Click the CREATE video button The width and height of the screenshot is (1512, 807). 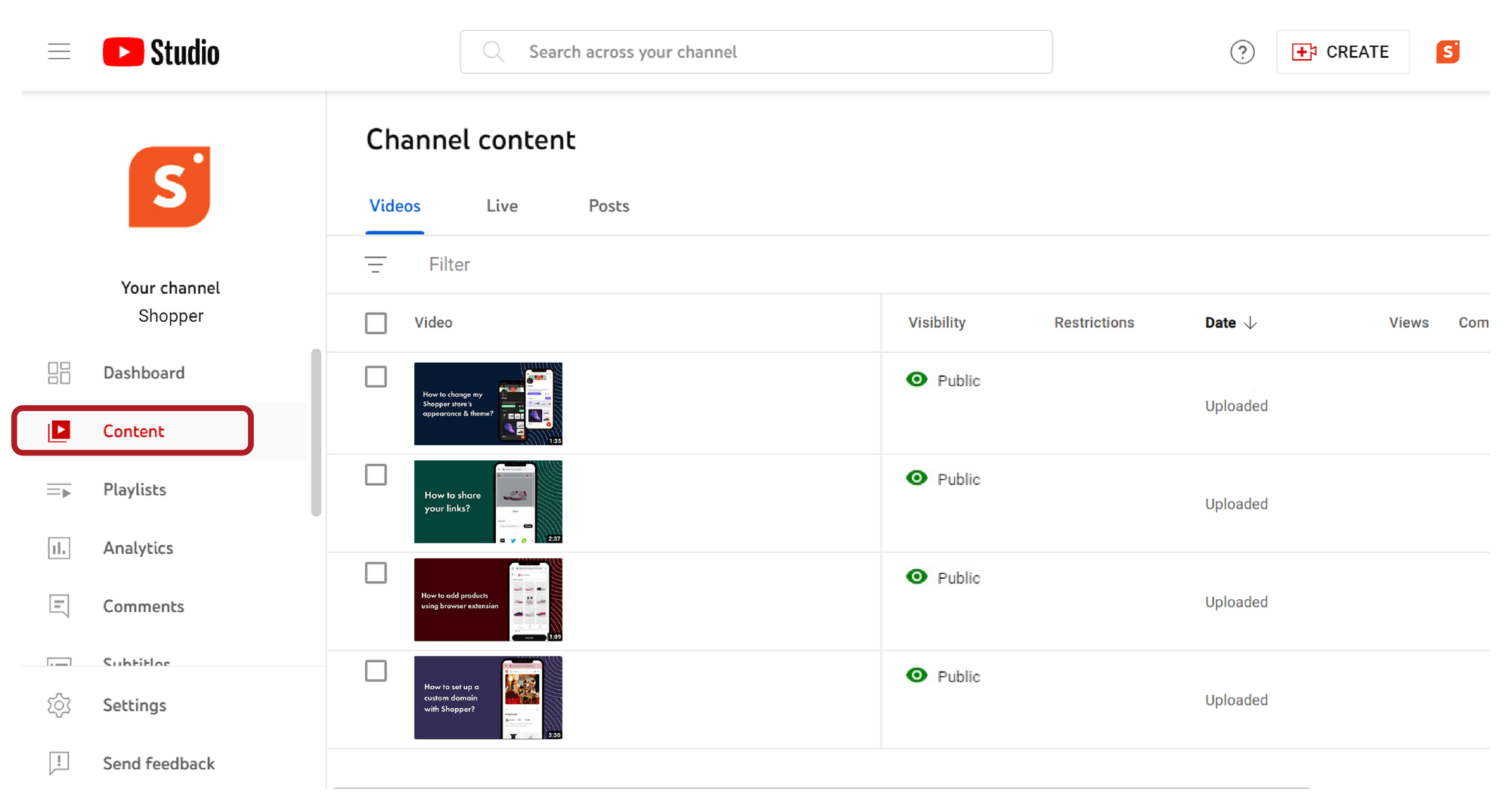point(1343,52)
